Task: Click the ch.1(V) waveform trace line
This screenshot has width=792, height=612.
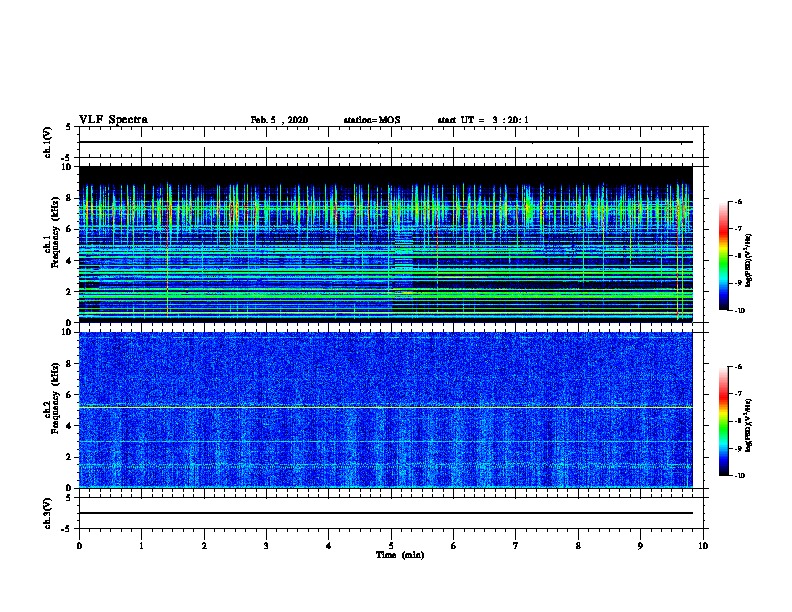Action: (x=385, y=142)
